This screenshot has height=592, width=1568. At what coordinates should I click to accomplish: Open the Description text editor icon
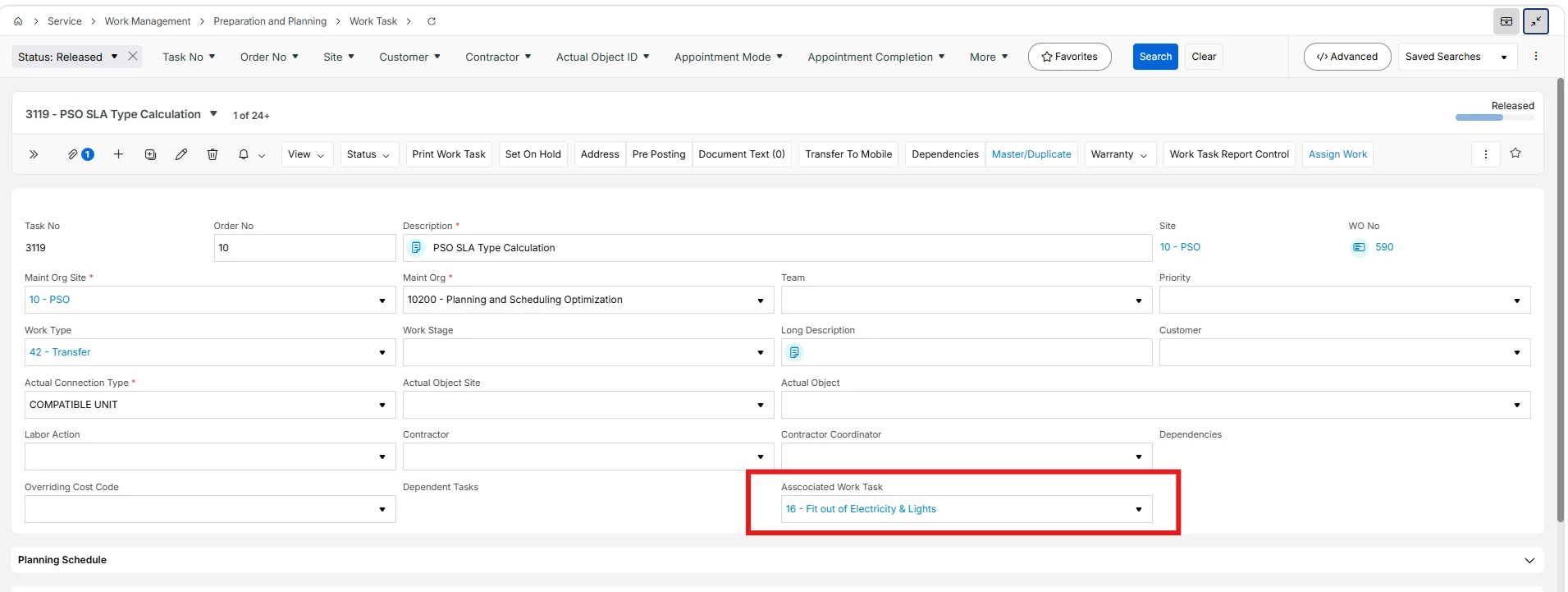tap(416, 248)
